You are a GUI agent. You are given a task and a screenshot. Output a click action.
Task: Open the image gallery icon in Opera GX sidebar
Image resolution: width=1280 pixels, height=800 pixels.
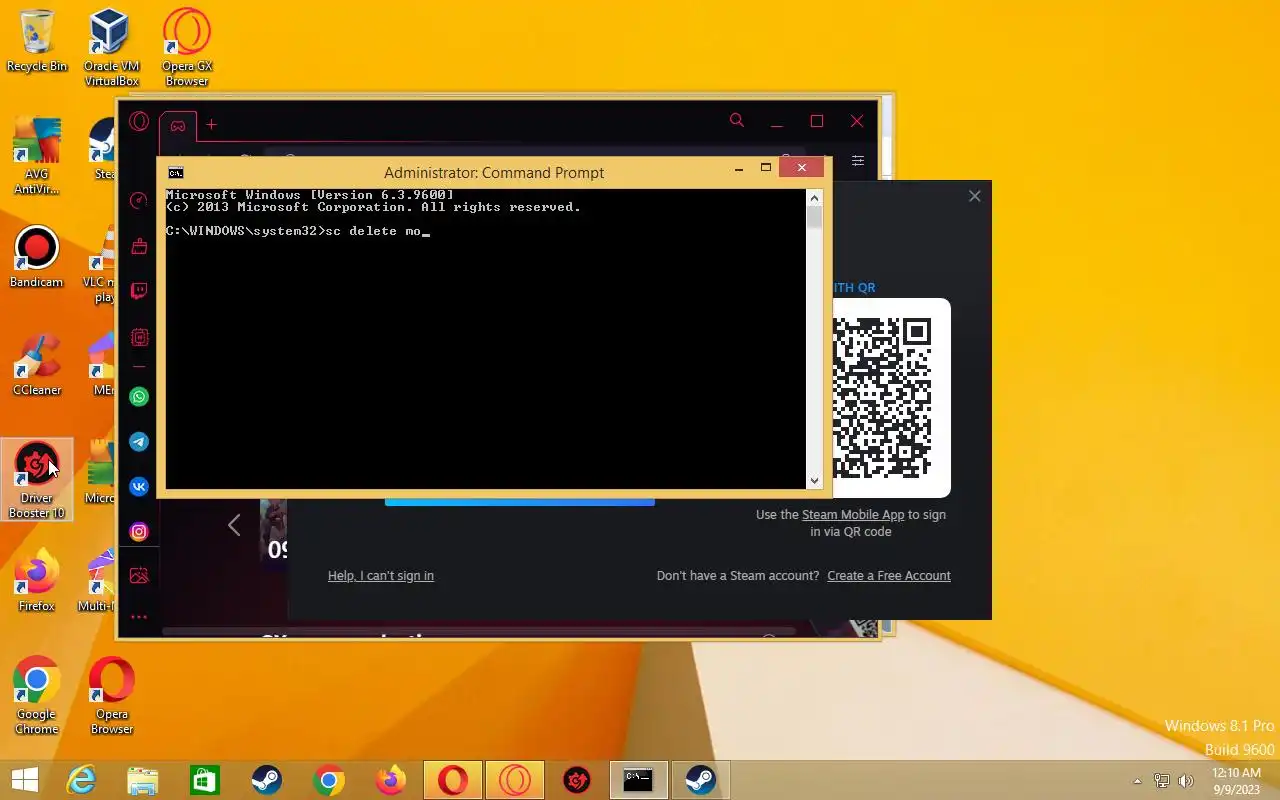tap(139, 576)
